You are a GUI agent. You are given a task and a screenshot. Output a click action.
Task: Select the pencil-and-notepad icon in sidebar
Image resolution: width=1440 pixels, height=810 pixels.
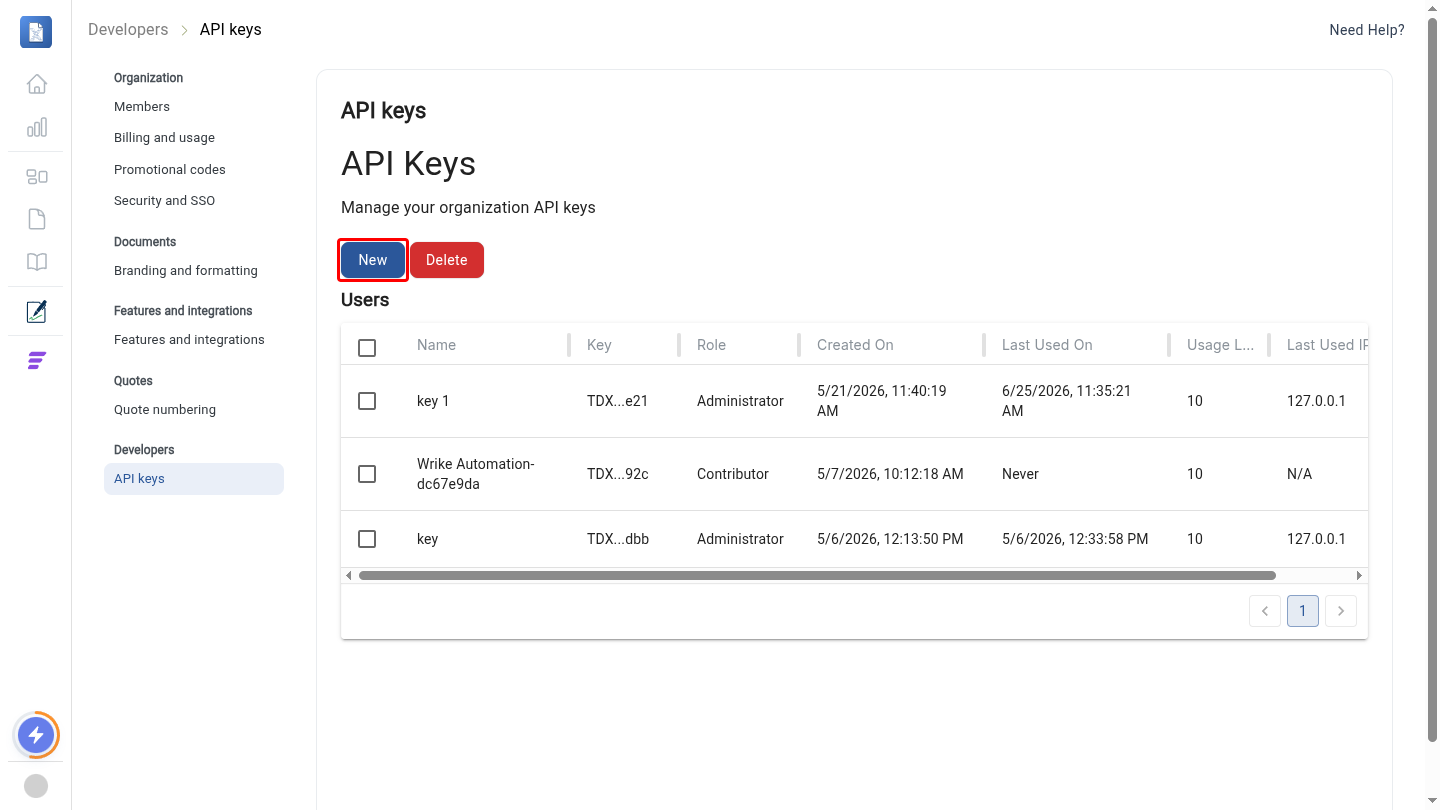click(x=37, y=311)
